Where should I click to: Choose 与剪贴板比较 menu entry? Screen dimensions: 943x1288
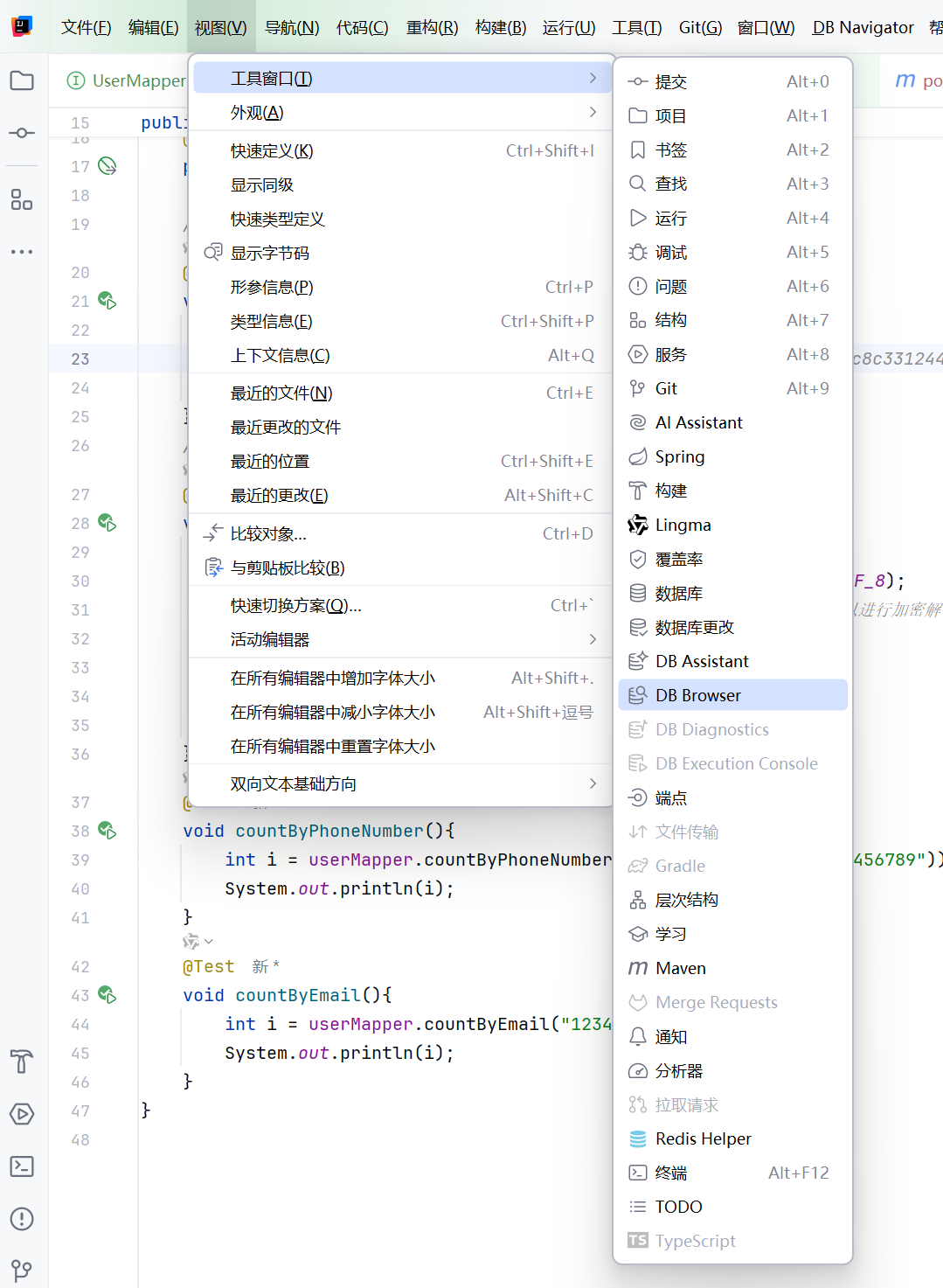(401, 567)
